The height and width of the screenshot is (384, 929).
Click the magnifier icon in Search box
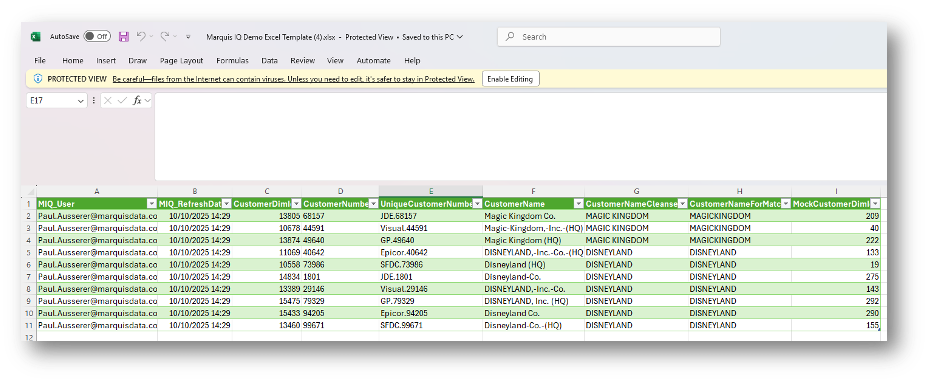pyautogui.click(x=510, y=37)
